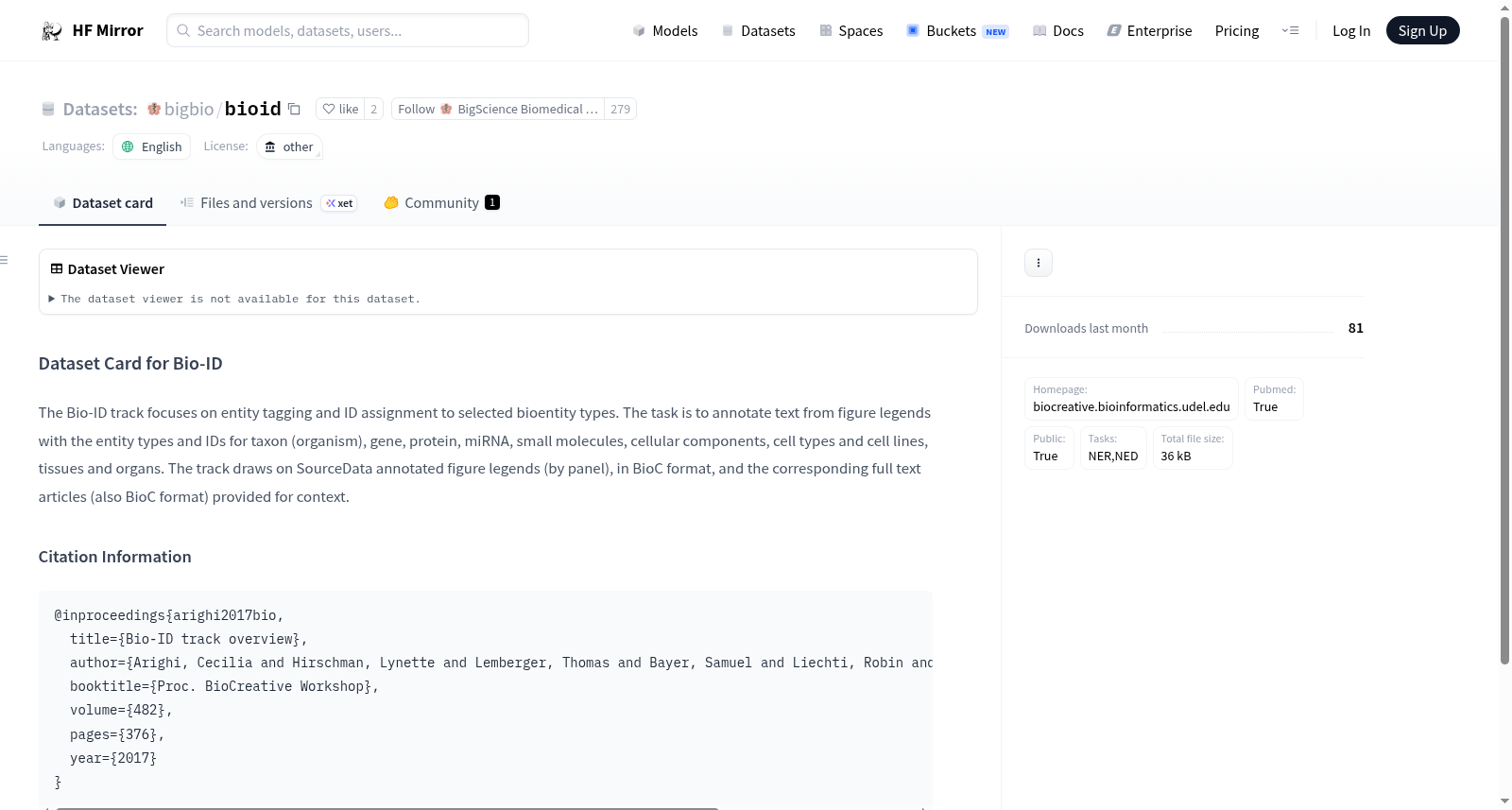Image resolution: width=1512 pixels, height=810 pixels.
Task: Select the Dataset card tab
Action: pos(102,203)
